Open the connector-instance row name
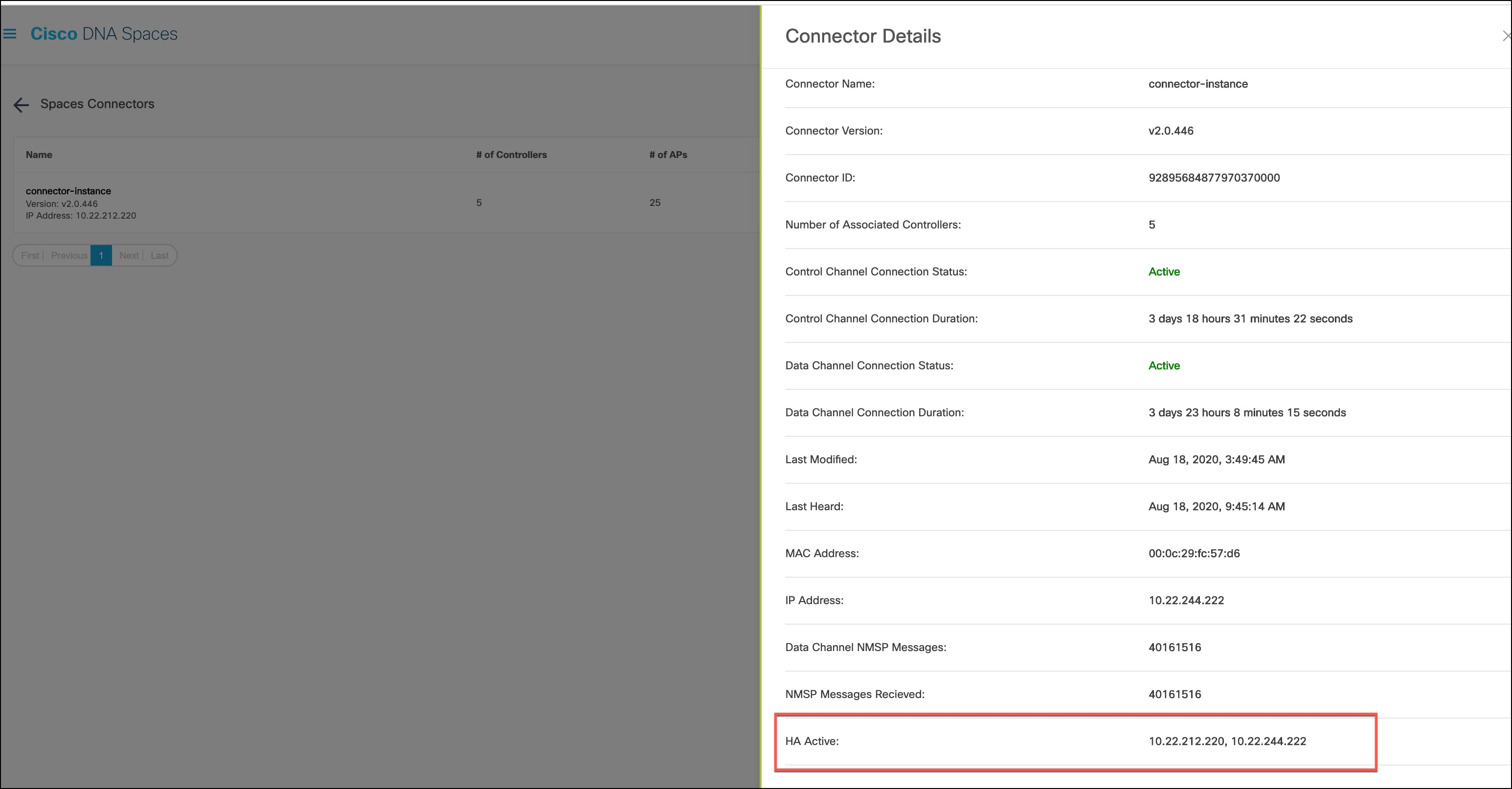 [68, 191]
